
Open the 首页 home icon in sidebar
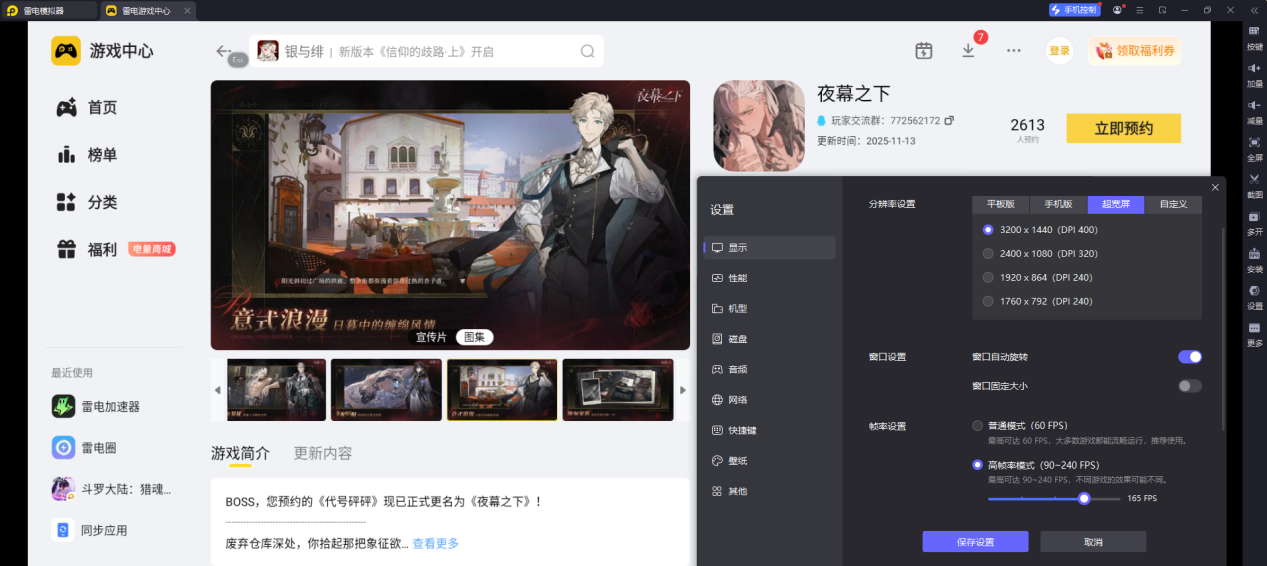67,107
